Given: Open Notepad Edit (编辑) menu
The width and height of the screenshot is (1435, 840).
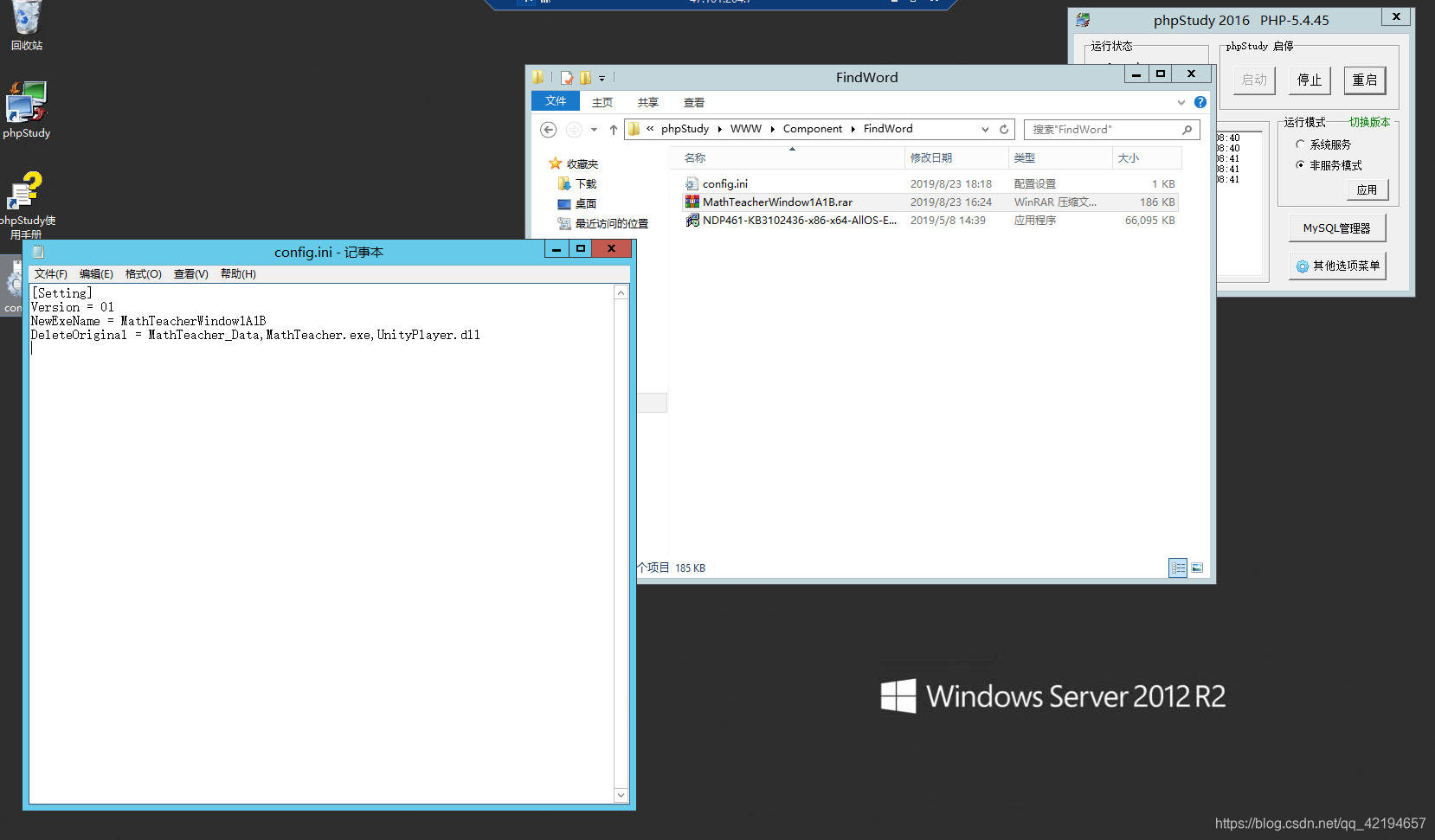Looking at the screenshot, I should point(96,274).
